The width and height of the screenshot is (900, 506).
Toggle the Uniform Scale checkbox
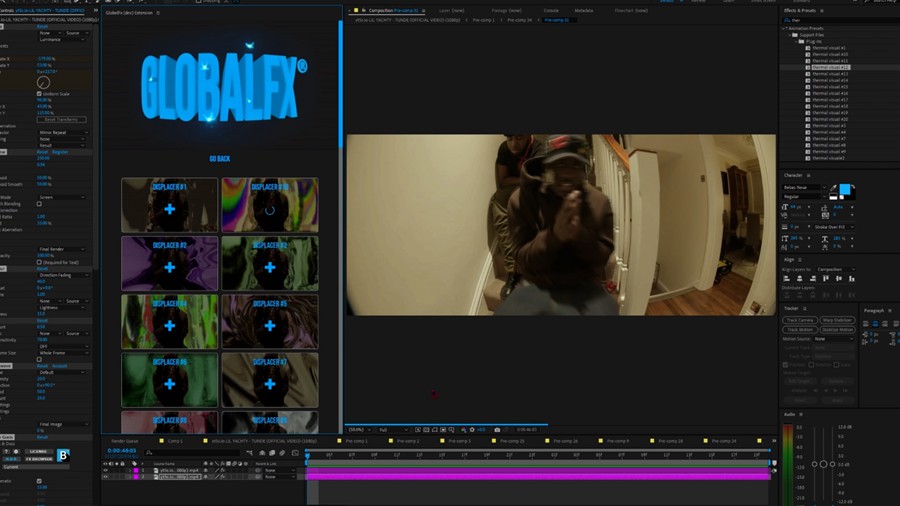(39, 94)
